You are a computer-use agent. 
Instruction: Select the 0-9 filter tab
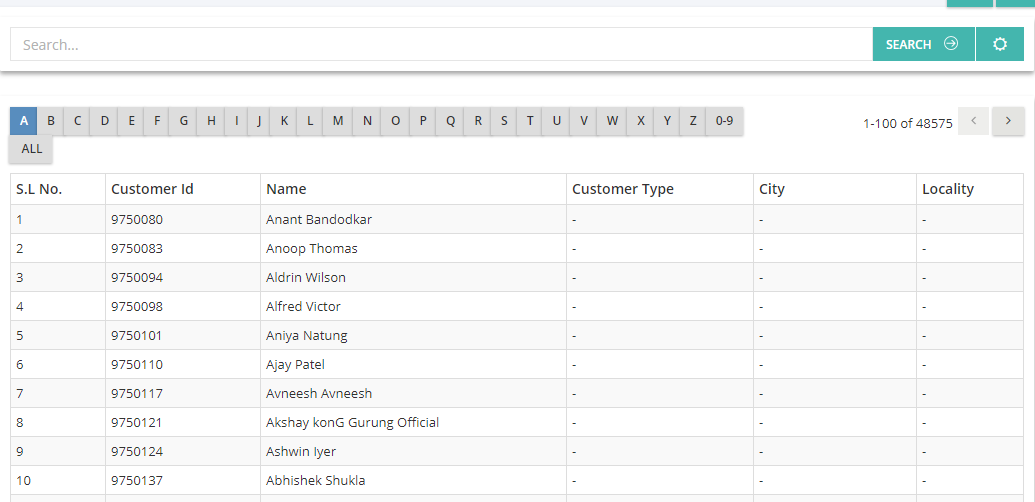click(x=724, y=121)
